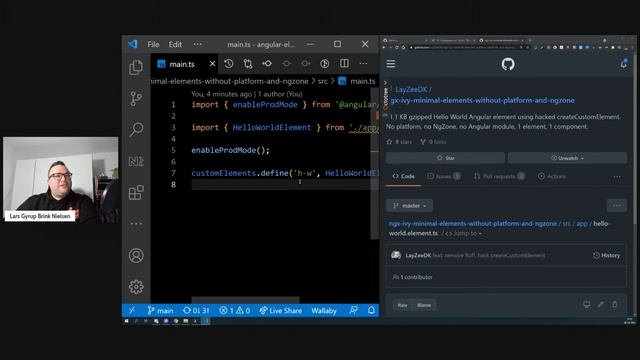Switch to the Pull requests tab
The image size is (640, 360).
click(499, 176)
